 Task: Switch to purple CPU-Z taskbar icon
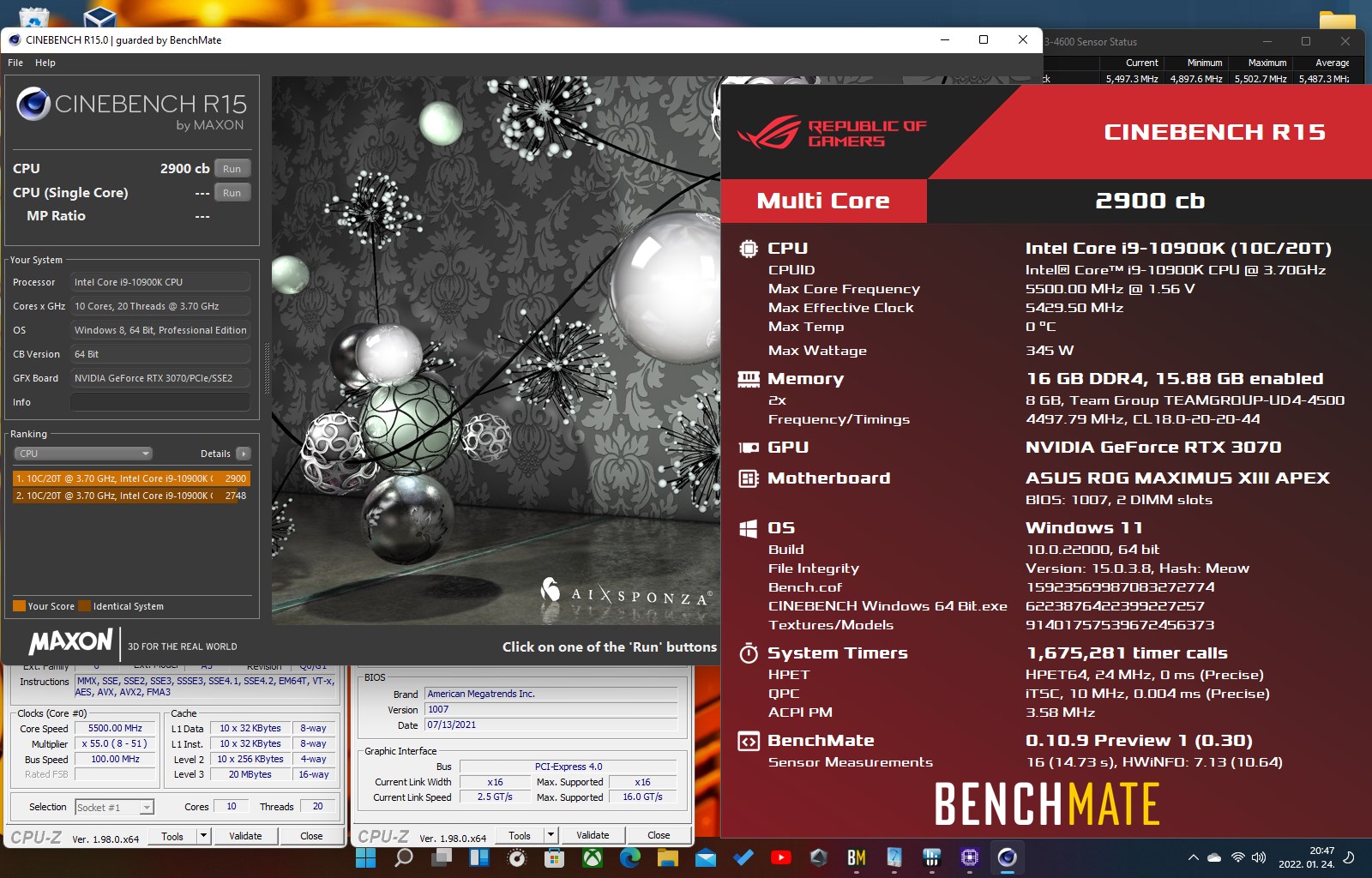(969, 857)
